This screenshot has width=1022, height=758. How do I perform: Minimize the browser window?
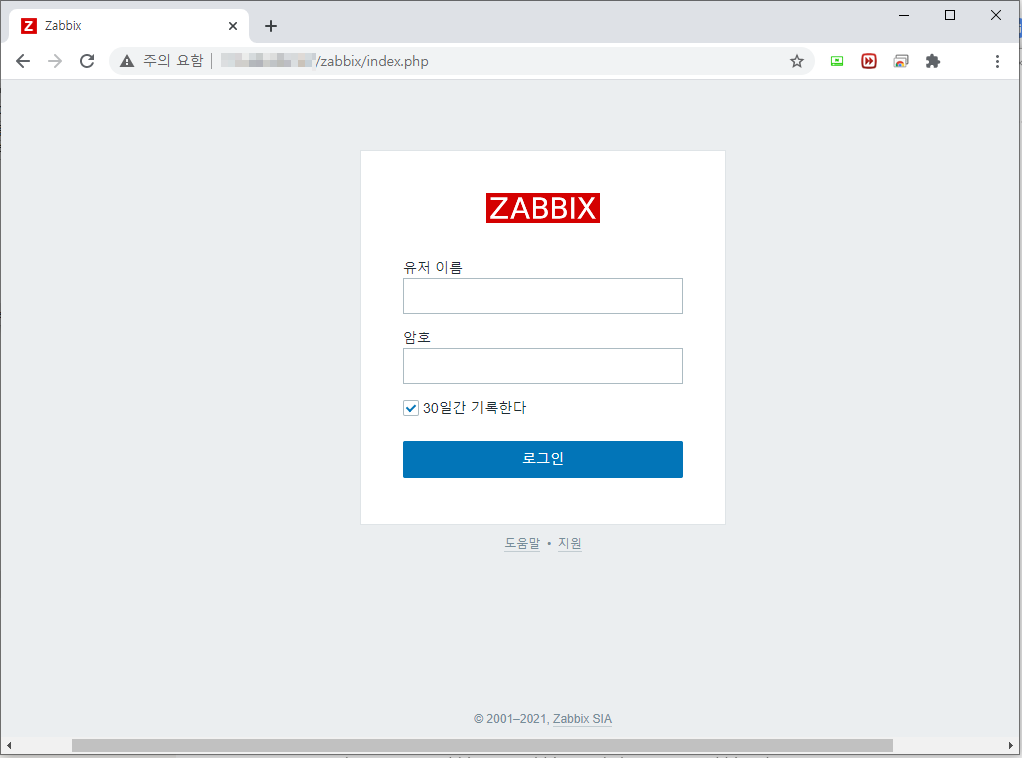click(904, 15)
